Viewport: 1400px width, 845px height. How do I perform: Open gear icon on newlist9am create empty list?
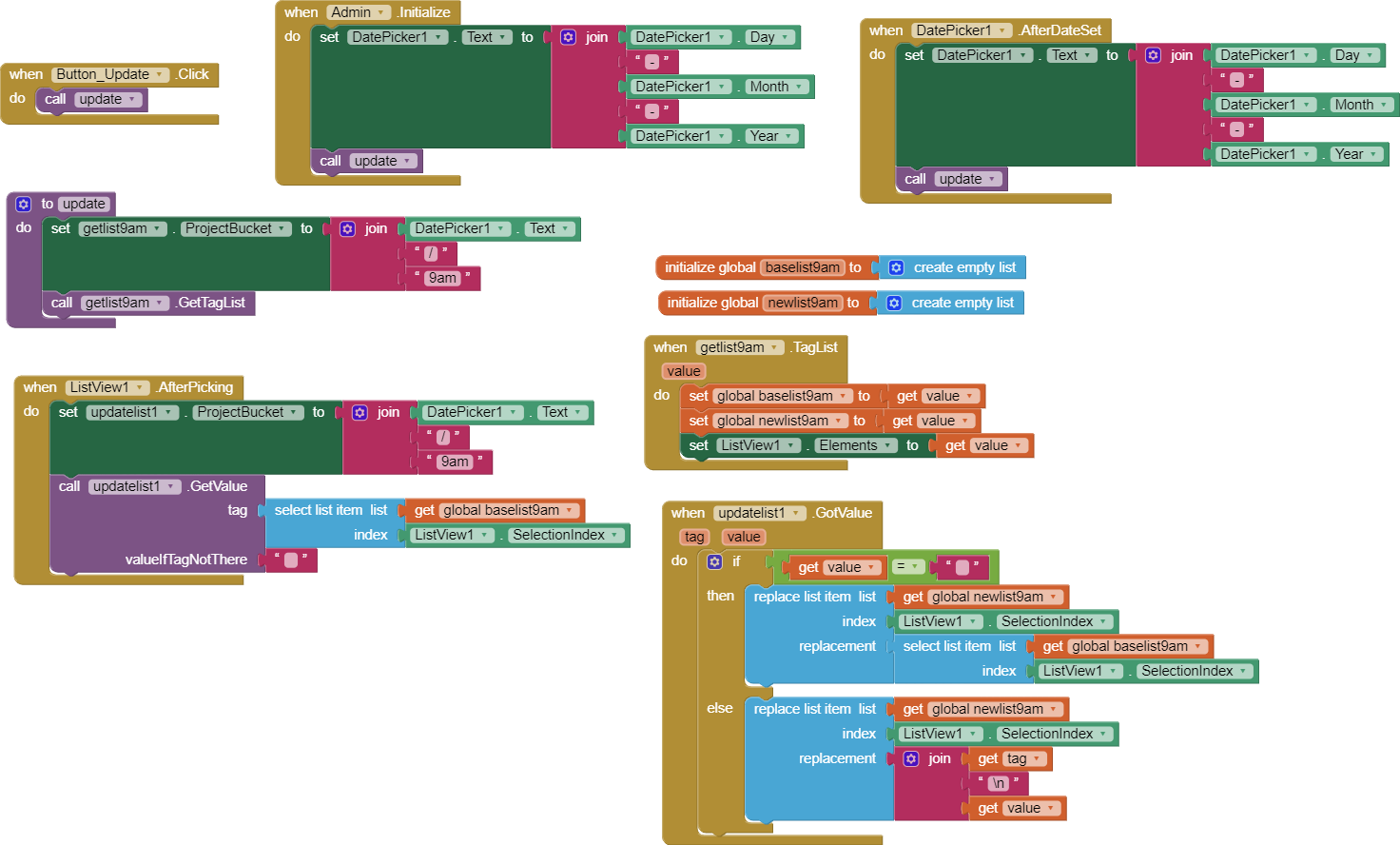(893, 303)
